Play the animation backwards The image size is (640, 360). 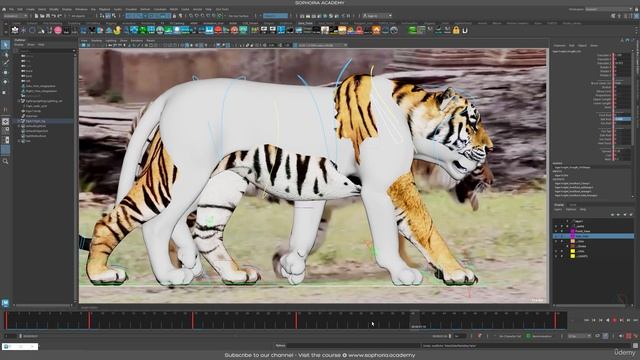pos(607,320)
